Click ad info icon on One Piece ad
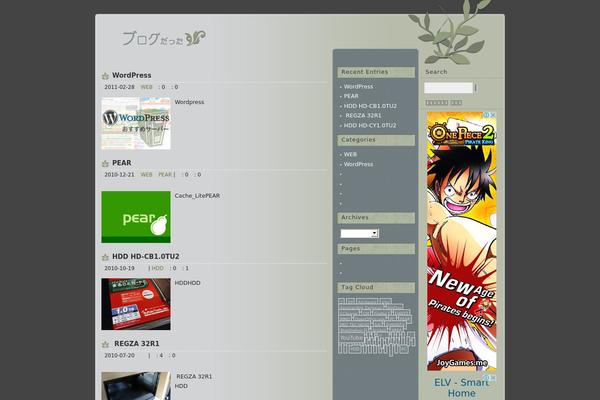The height and width of the screenshot is (400, 600). [486, 115]
